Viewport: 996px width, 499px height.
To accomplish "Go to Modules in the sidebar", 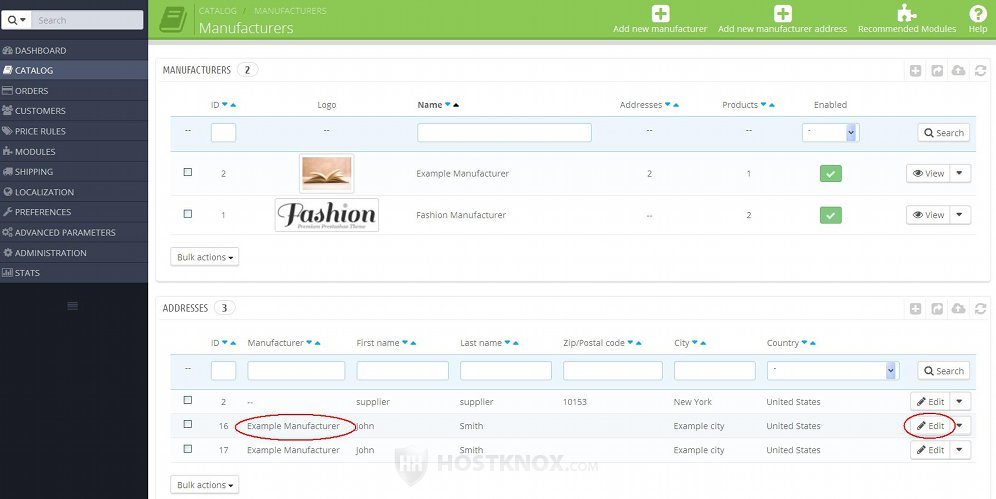I will click(35, 152).
